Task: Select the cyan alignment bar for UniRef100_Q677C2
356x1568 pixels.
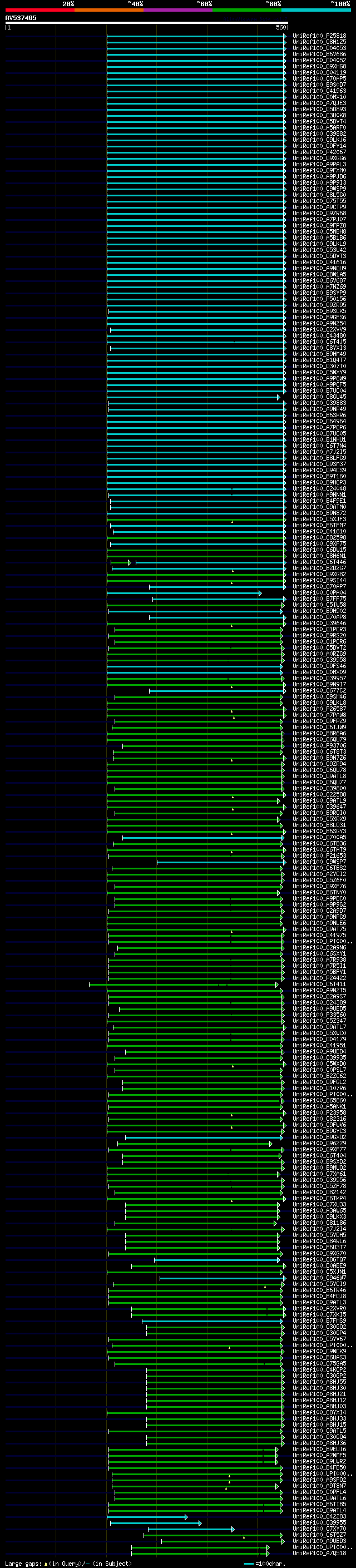Action: coord(217,691)
